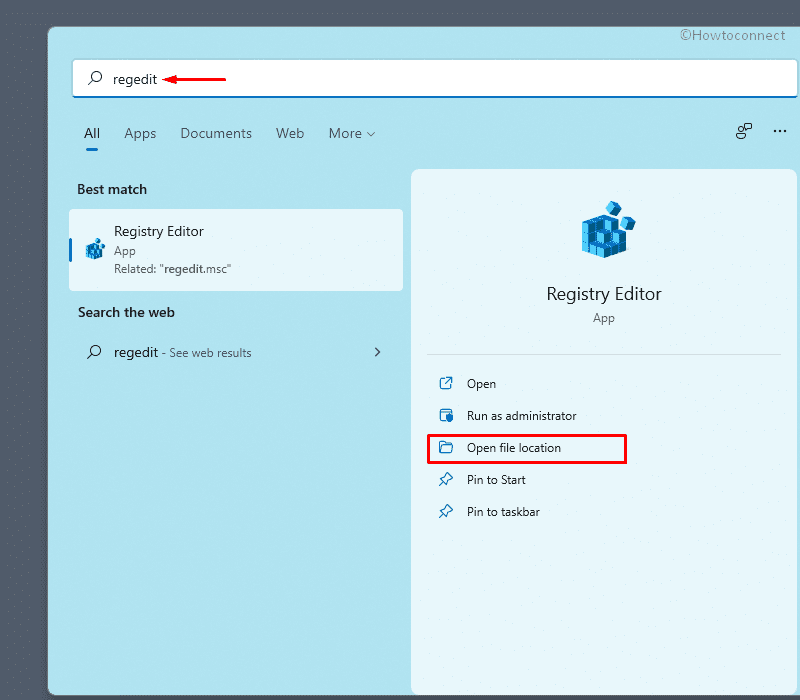Switch to the All tab
800x700 pixels.
point(92,134)
